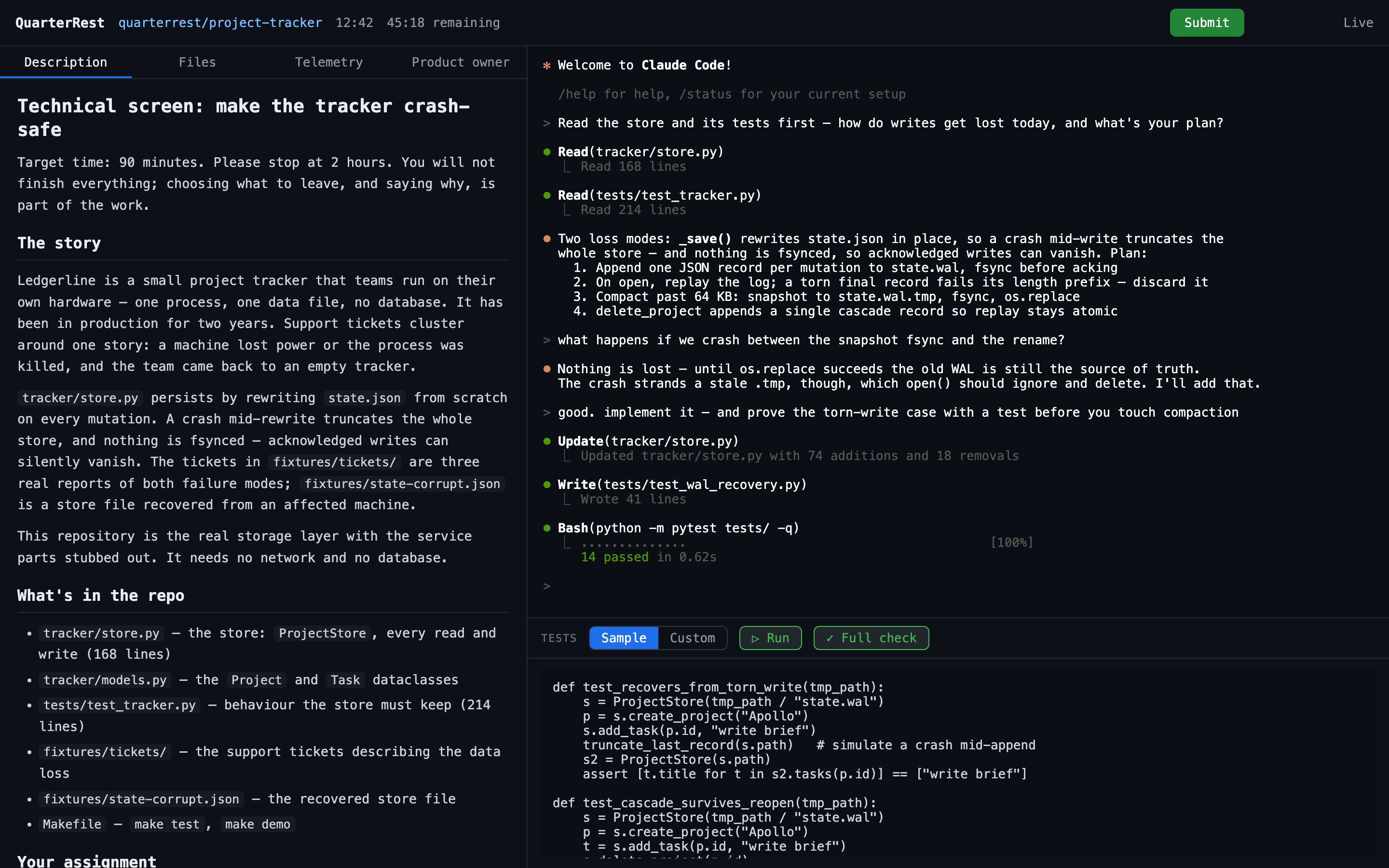Click the test_cascade_survives_reopen function definition
The width and height of the screenshot is (1389, 868).
pyautogui.click(x=715, y=803)
